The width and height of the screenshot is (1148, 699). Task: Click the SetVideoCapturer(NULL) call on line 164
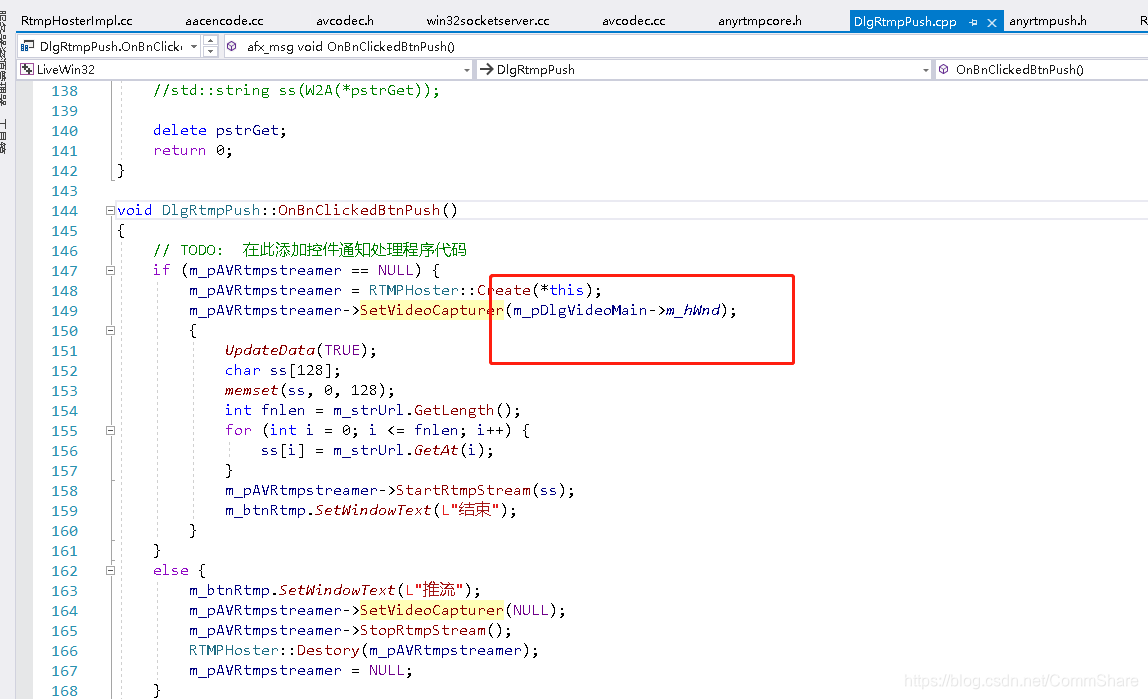[463, 610]
